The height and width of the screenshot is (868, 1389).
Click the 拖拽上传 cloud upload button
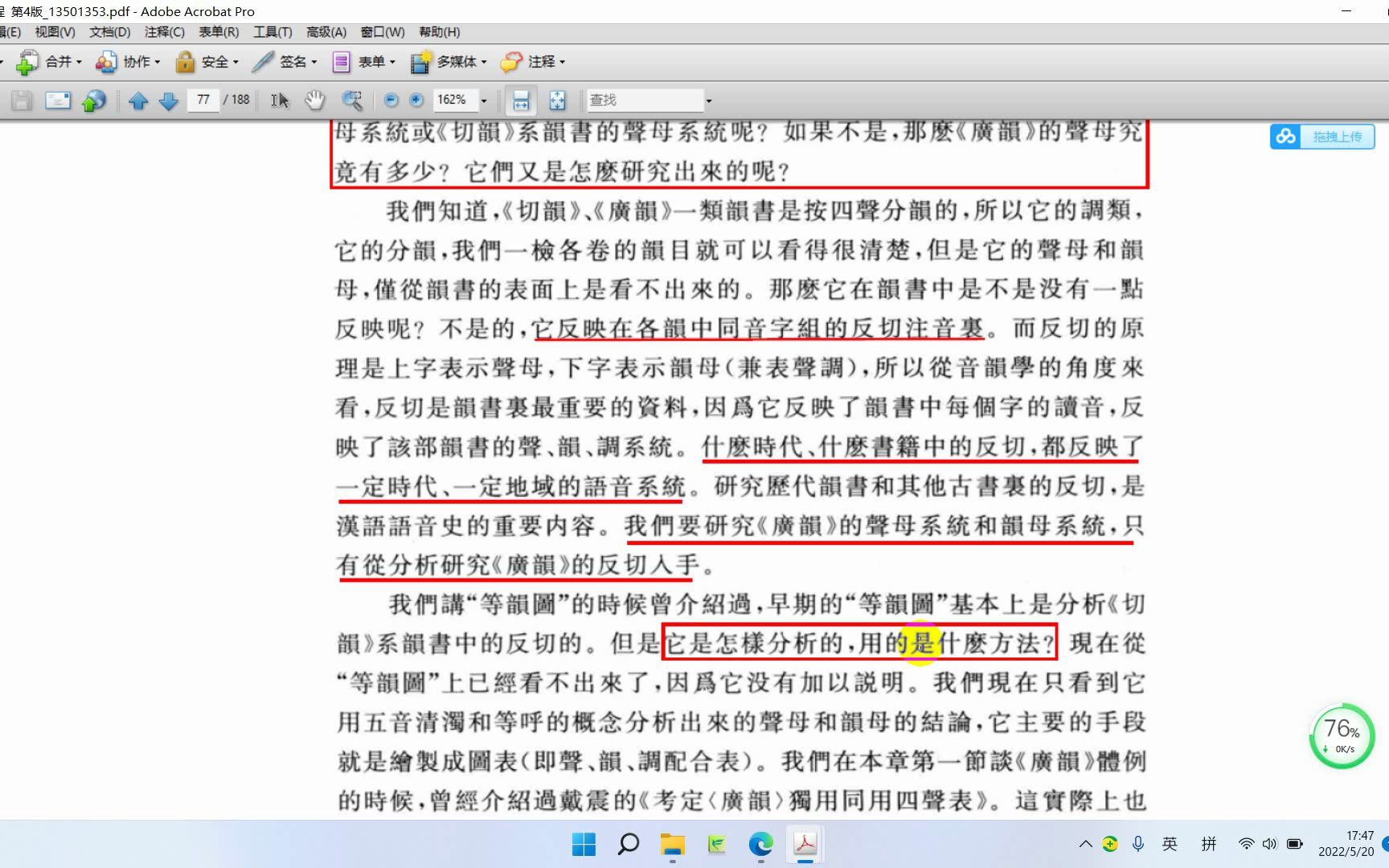tap(1322, 137)
